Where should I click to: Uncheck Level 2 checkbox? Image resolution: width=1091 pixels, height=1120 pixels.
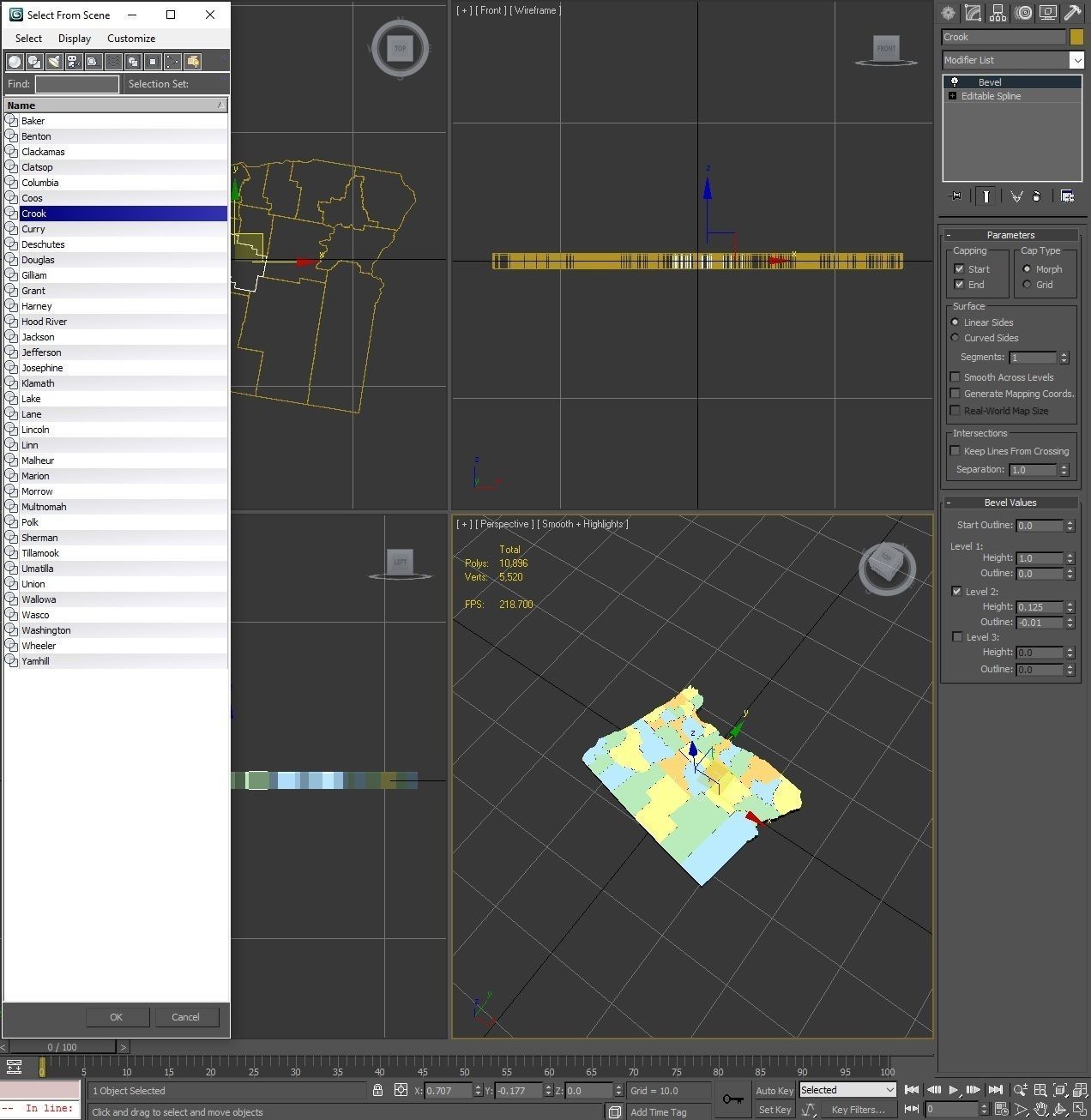pyautogui.click(x=956, y=591)
